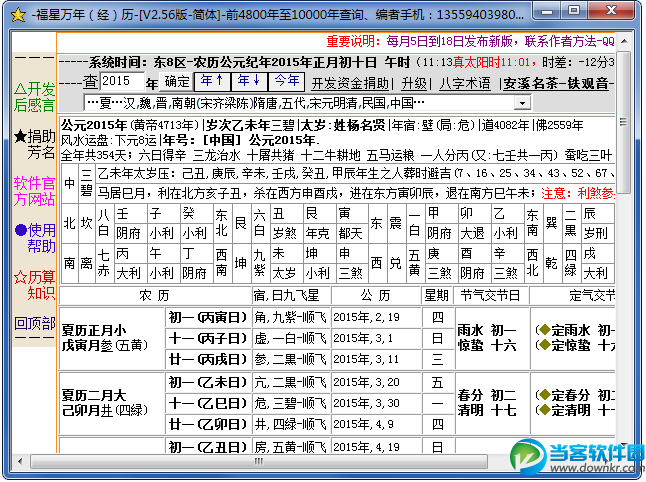Viewport: 646px width, 482px height.
Task: Click 回顶部 to return to top
Action: pos(35,323)
